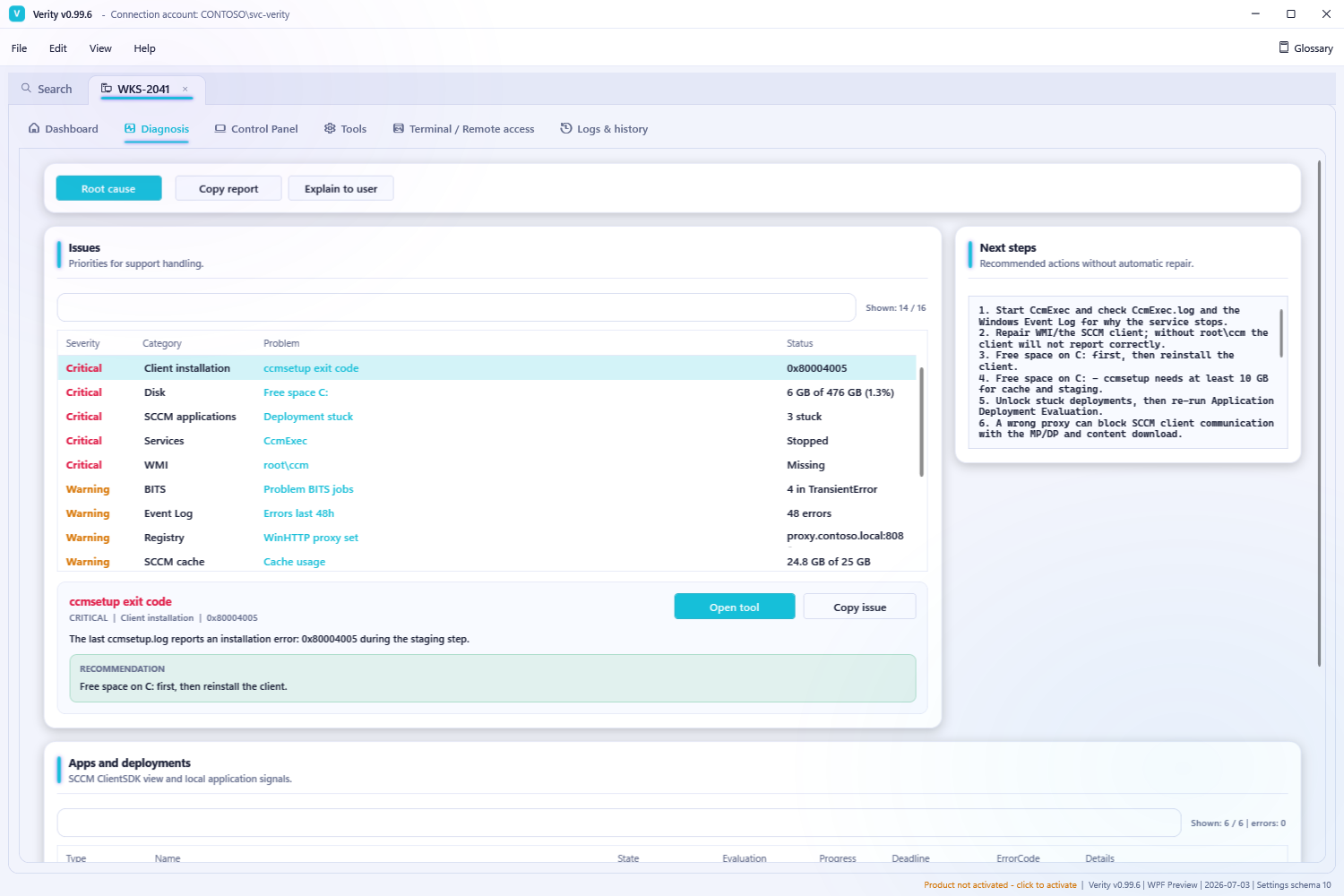Select the 'WinHTTP proxy set' link

pos(311,538)
